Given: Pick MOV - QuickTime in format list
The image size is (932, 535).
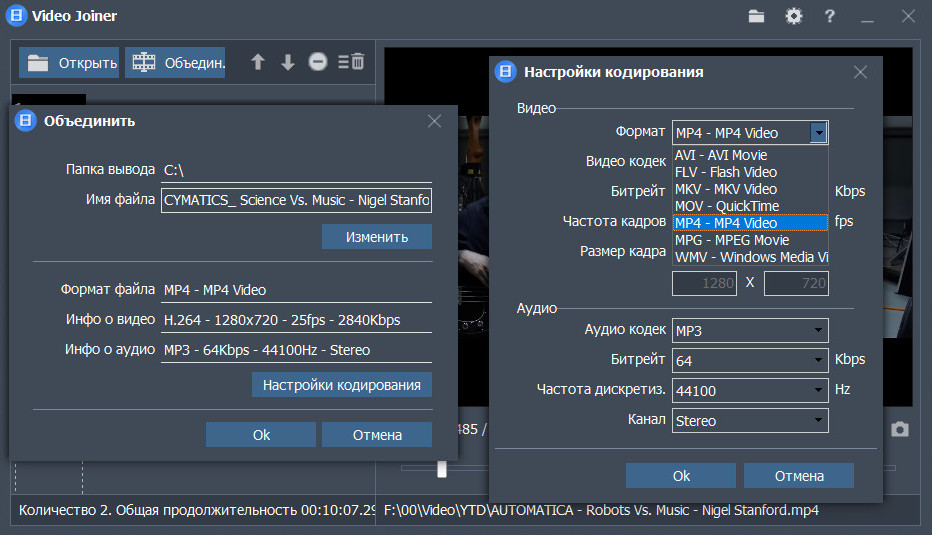Looking at the screenshot, I should pos(727,206).
